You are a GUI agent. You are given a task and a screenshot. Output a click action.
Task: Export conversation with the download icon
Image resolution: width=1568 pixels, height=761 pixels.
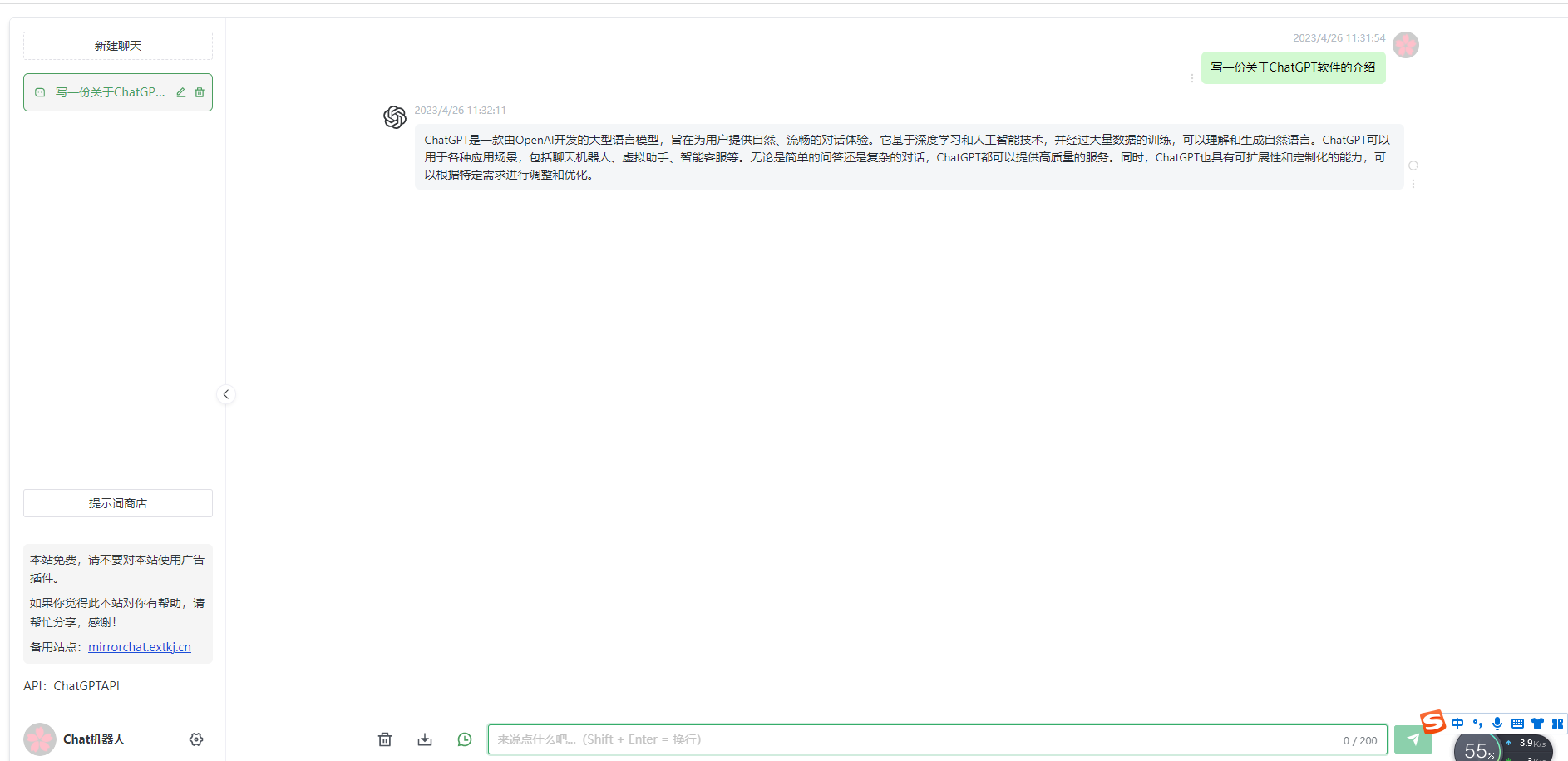(x=425, y=739)
